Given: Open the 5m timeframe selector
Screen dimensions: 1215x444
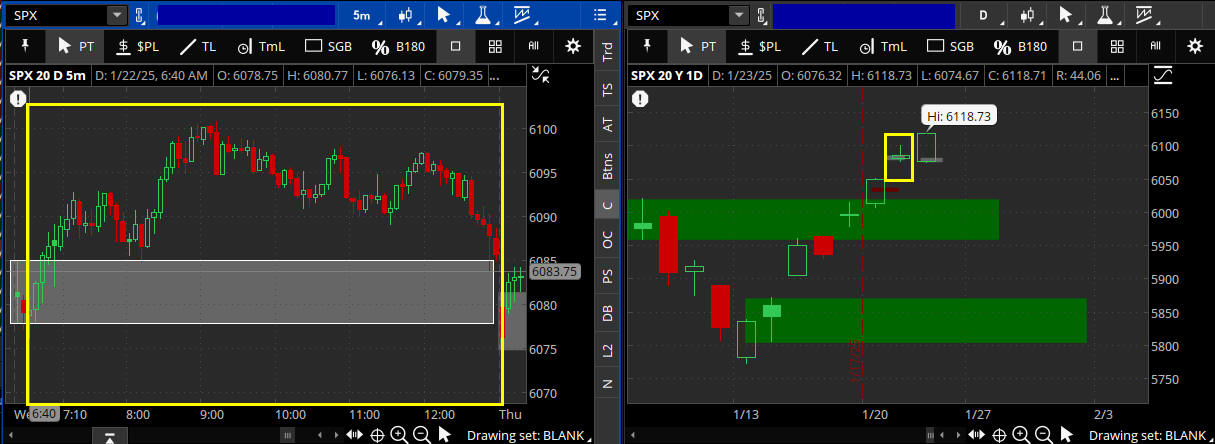Looking at the screenshot, I should [x=361, y=15].
